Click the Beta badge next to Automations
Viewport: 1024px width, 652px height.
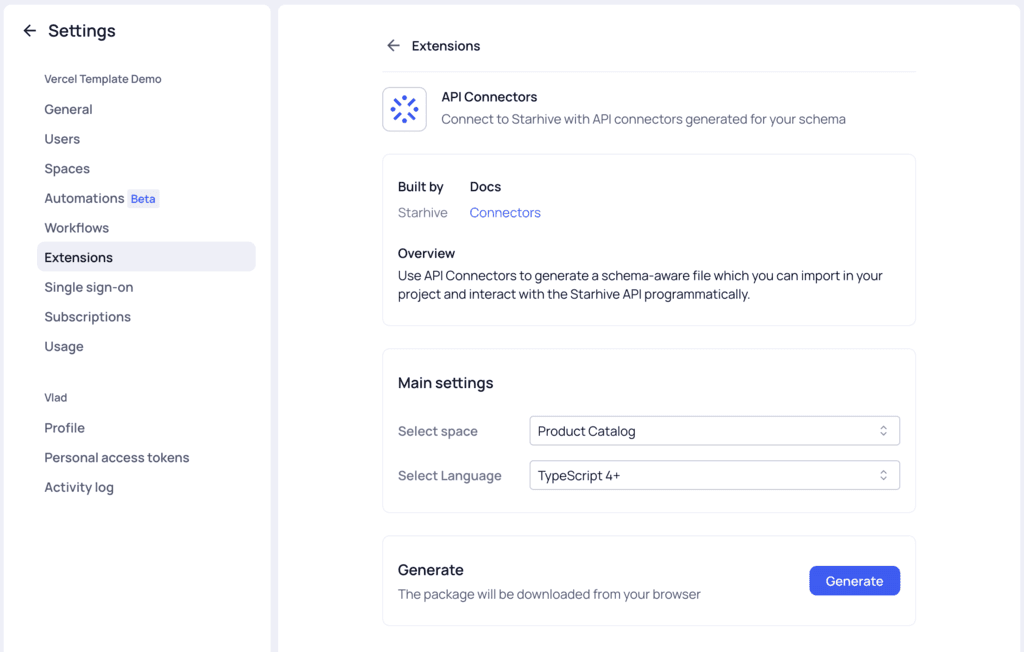143,199
